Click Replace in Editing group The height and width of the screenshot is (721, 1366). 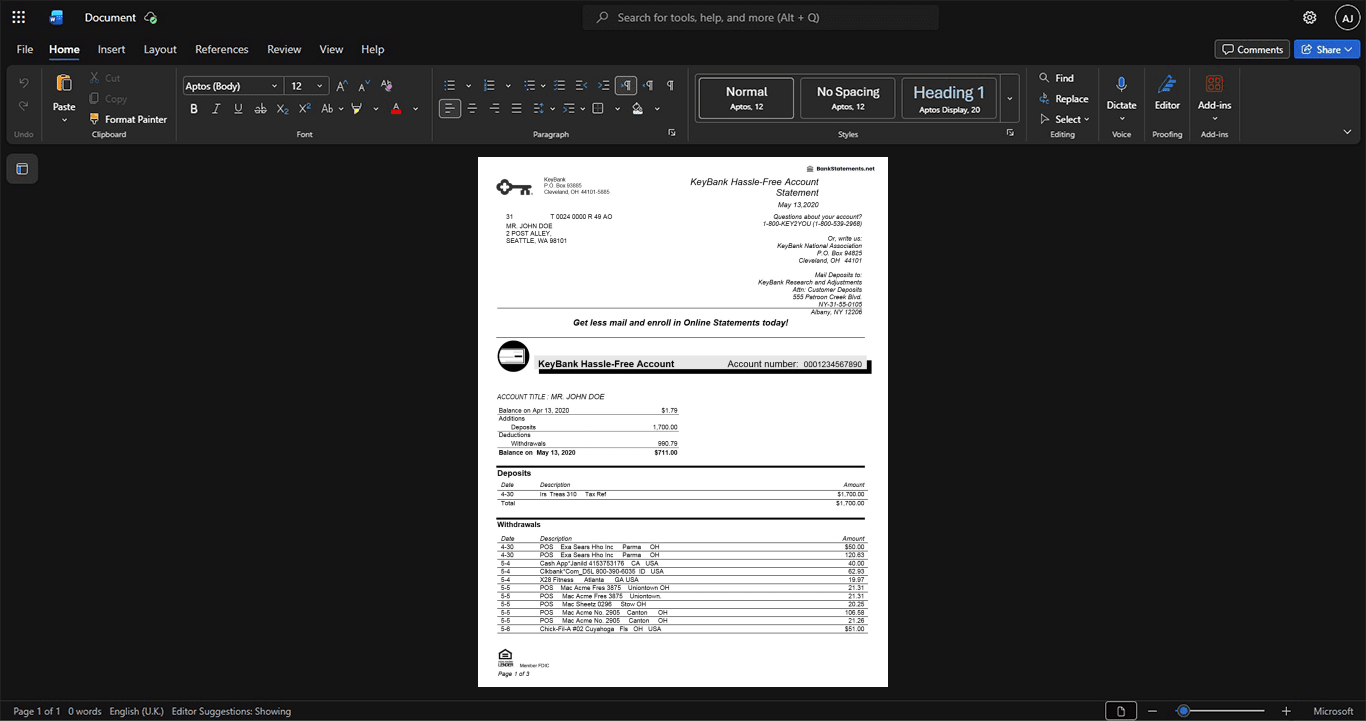click(1064, 99)
